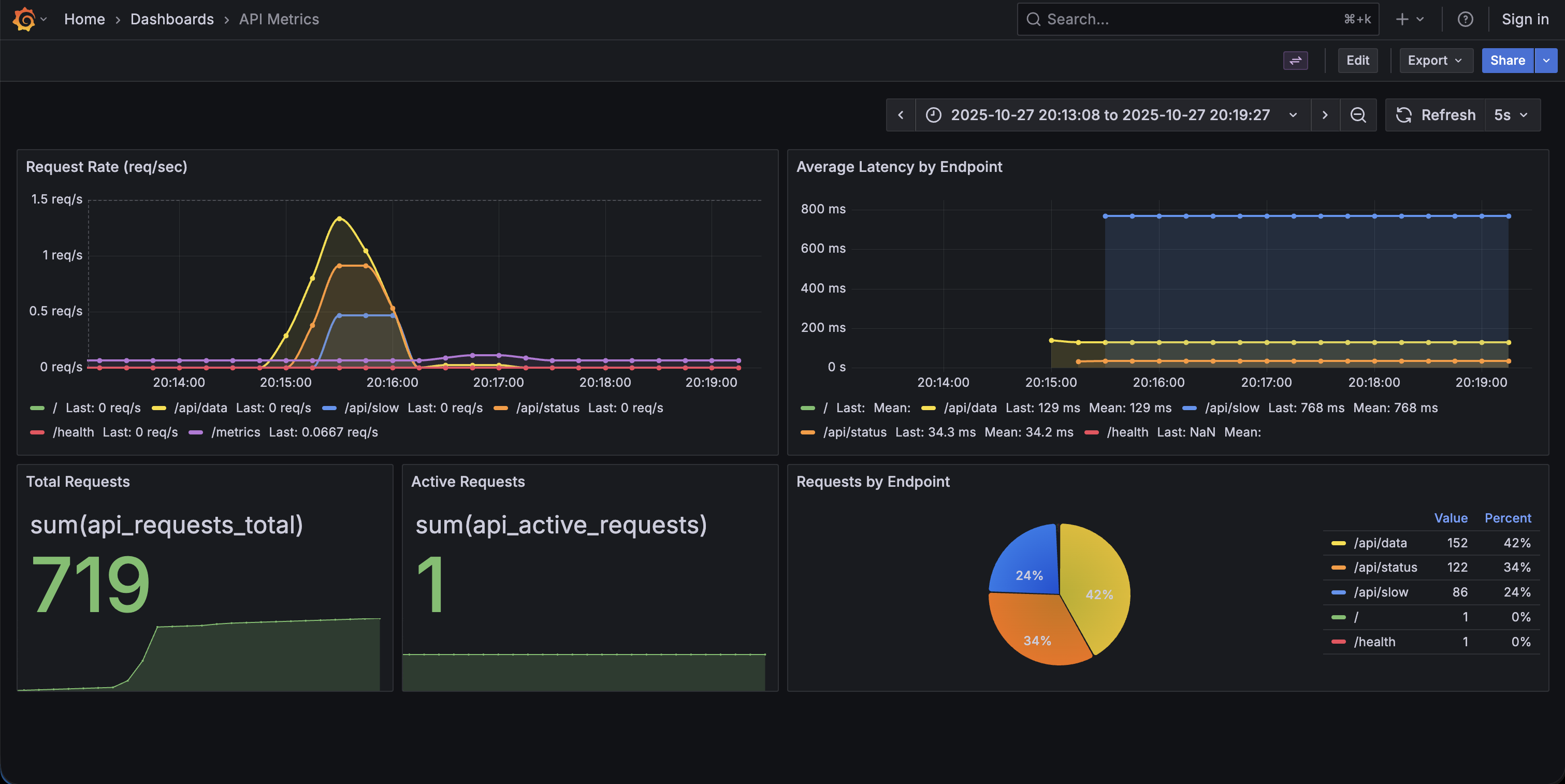1565x784 pixels.
Task: Click the Edit button
Action: click(x=1358, y=61)
